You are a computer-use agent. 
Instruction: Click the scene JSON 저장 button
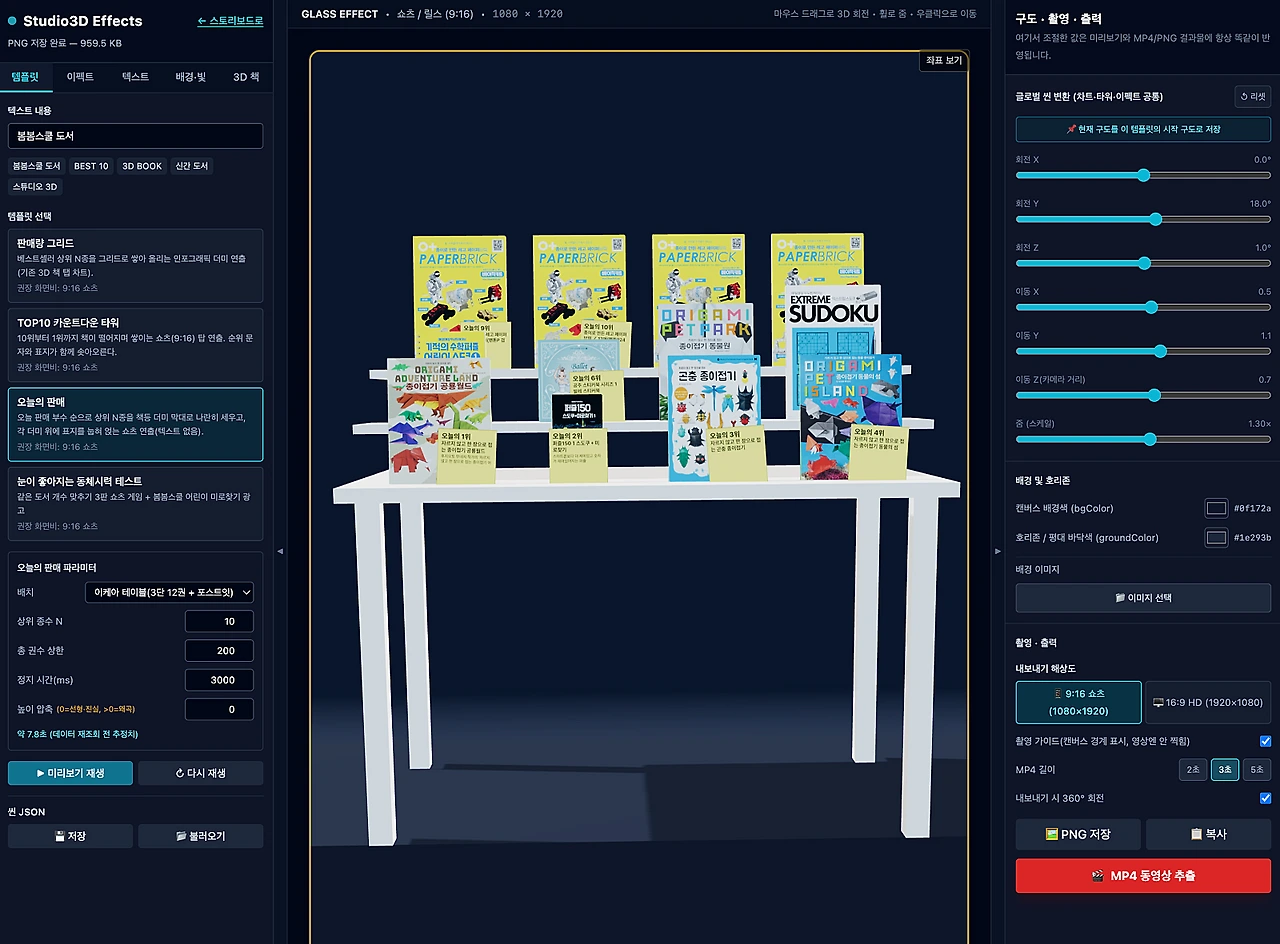(70, 836)
